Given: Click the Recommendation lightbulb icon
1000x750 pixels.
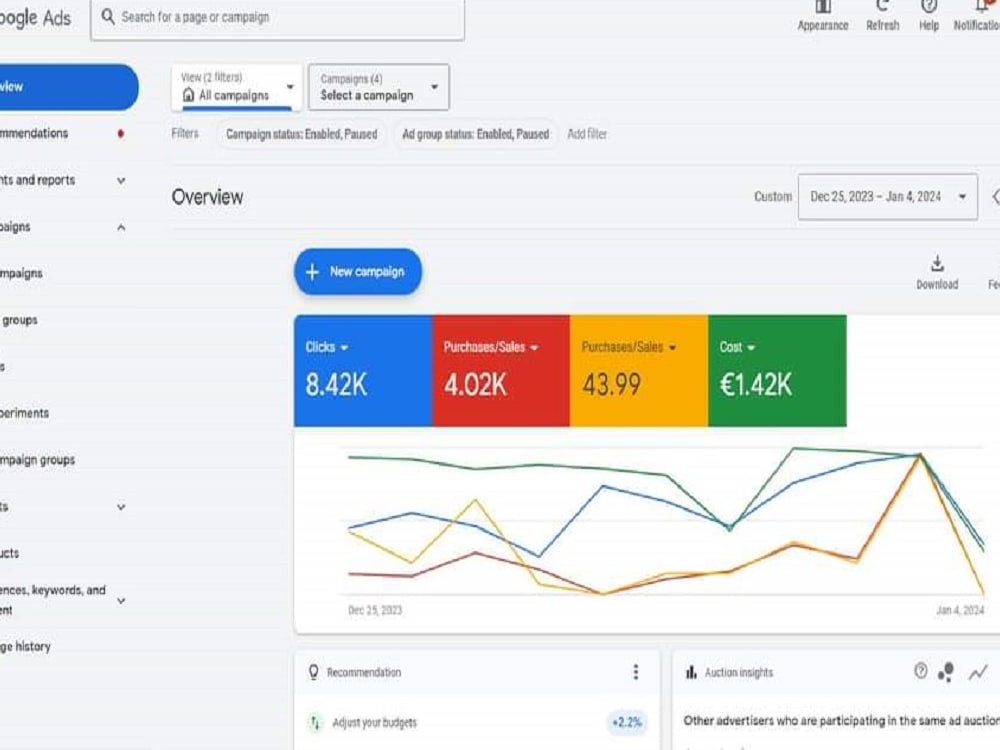Looking at the screenshot, I should 313,672.
